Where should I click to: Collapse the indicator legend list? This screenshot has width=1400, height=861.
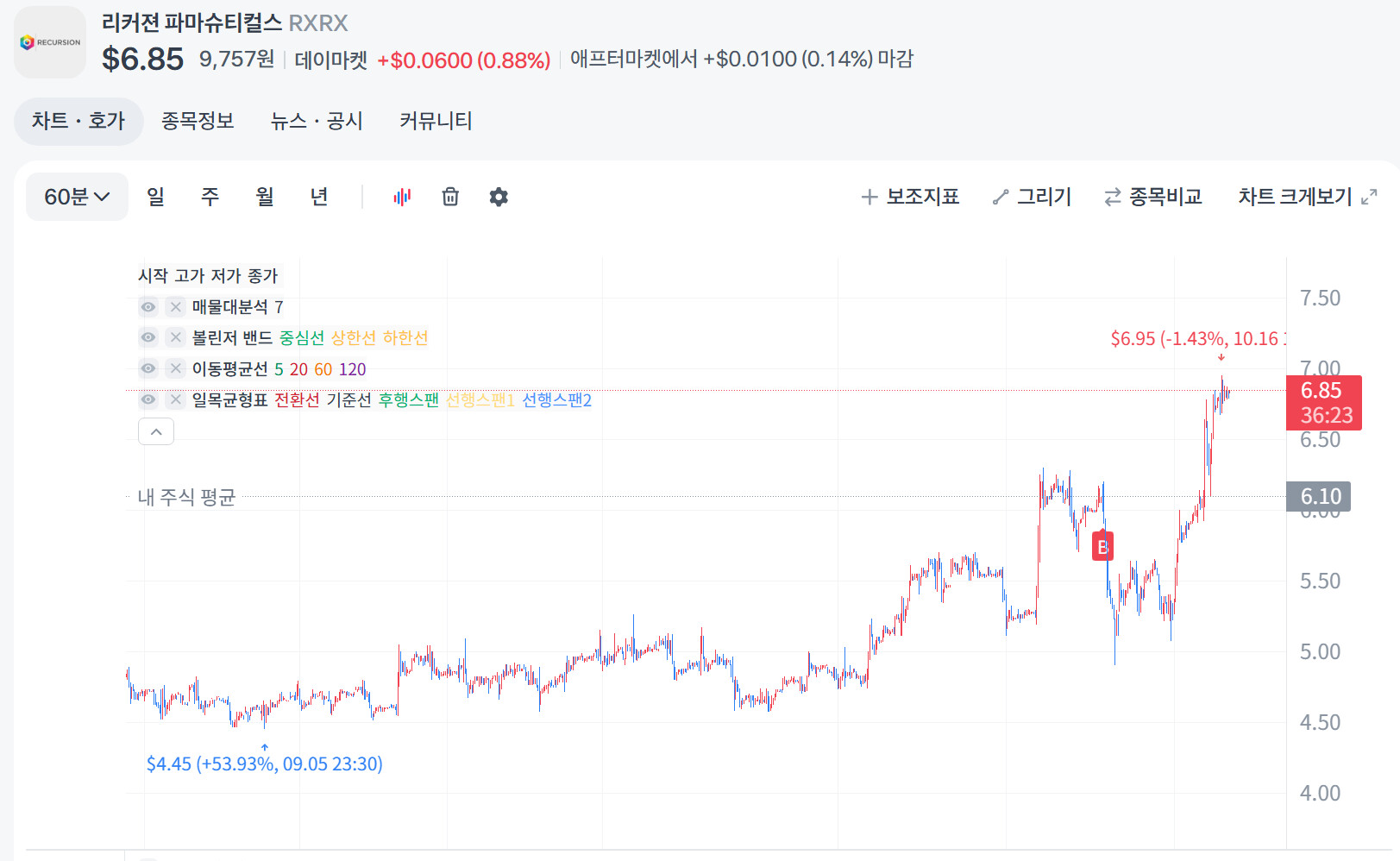(156, 431)
